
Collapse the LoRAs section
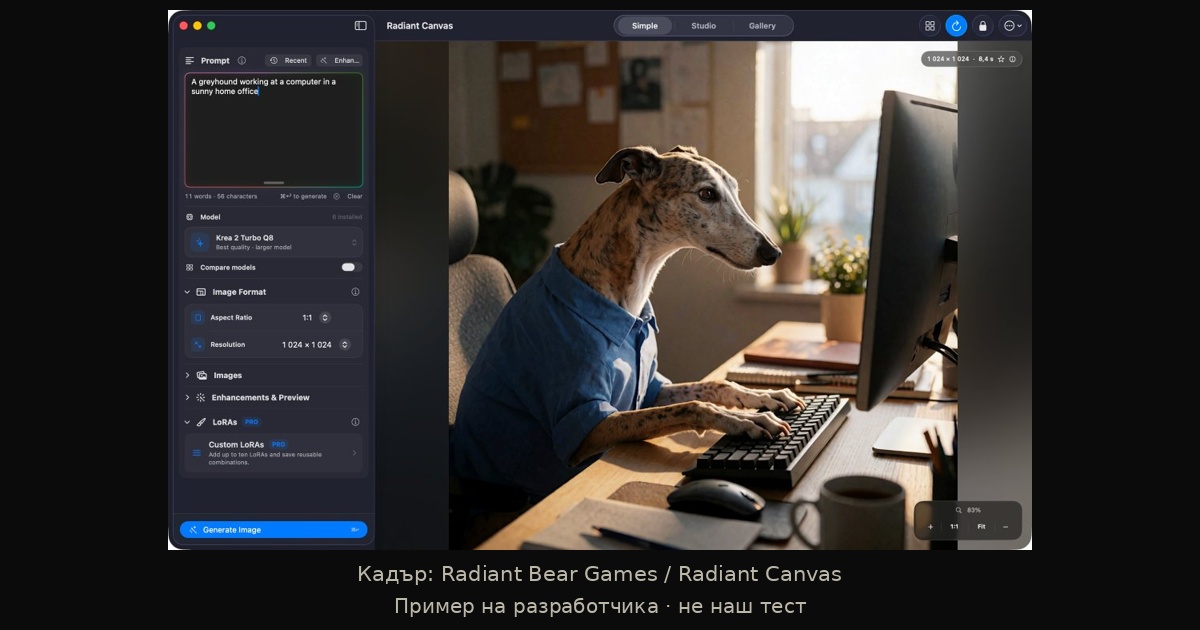click(x=187, y=422)
